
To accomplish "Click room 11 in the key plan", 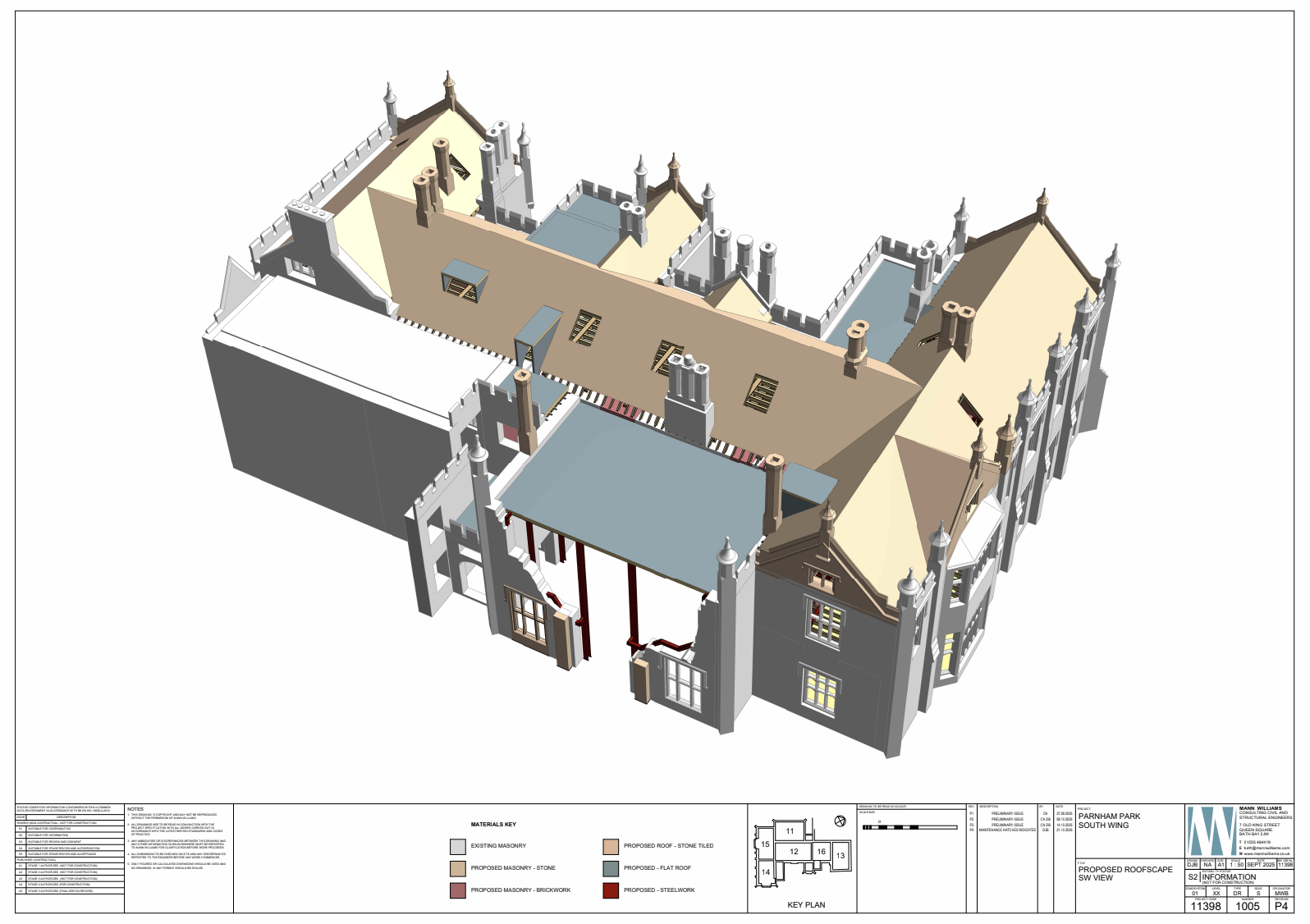I will tap(790, 831).
